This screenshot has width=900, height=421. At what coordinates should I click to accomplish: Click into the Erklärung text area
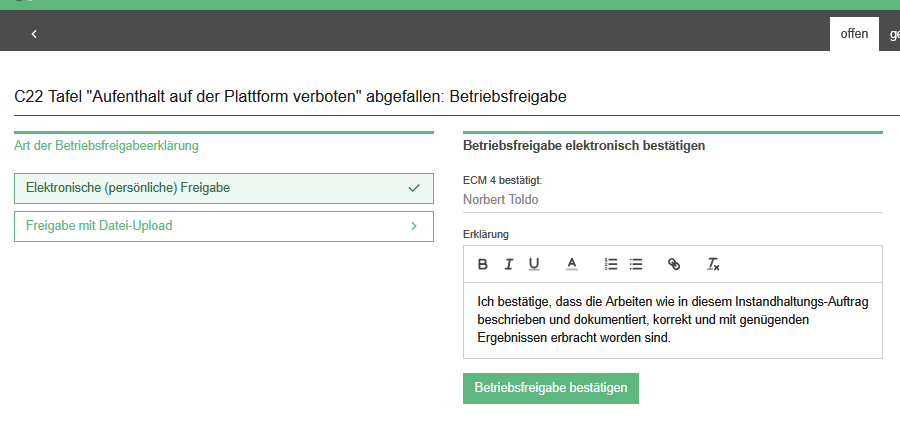(672, 320)
